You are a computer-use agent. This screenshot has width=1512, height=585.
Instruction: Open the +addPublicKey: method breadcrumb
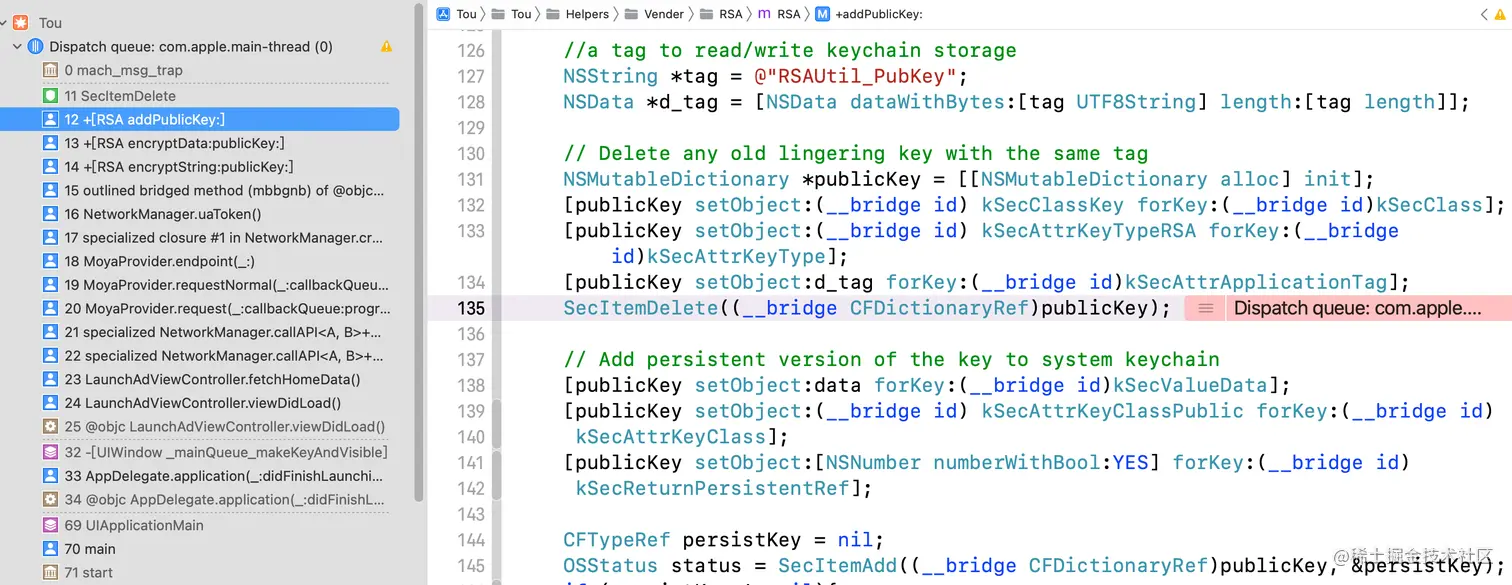869,14
